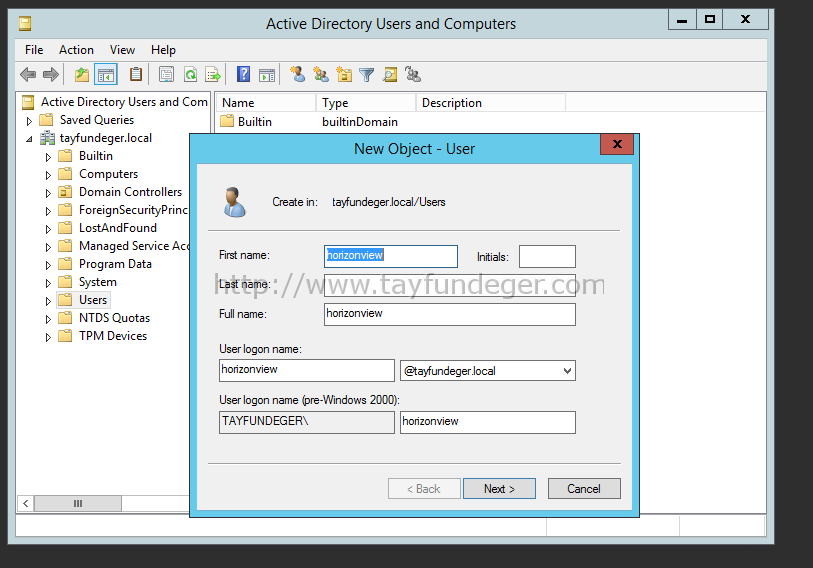
Task: Toggle Show/Hide Console Tree icon
Action: (x=106, y=75)
